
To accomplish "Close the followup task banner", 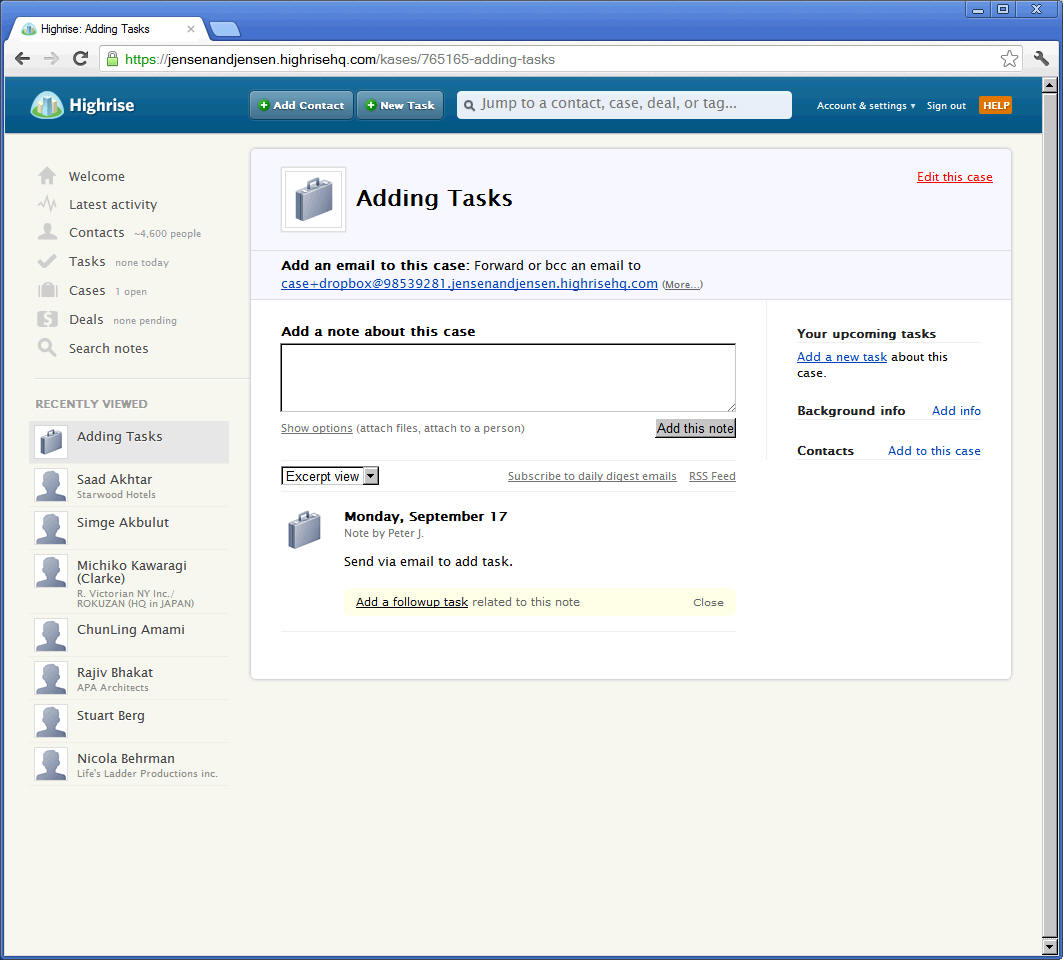I will pos(708,602).
